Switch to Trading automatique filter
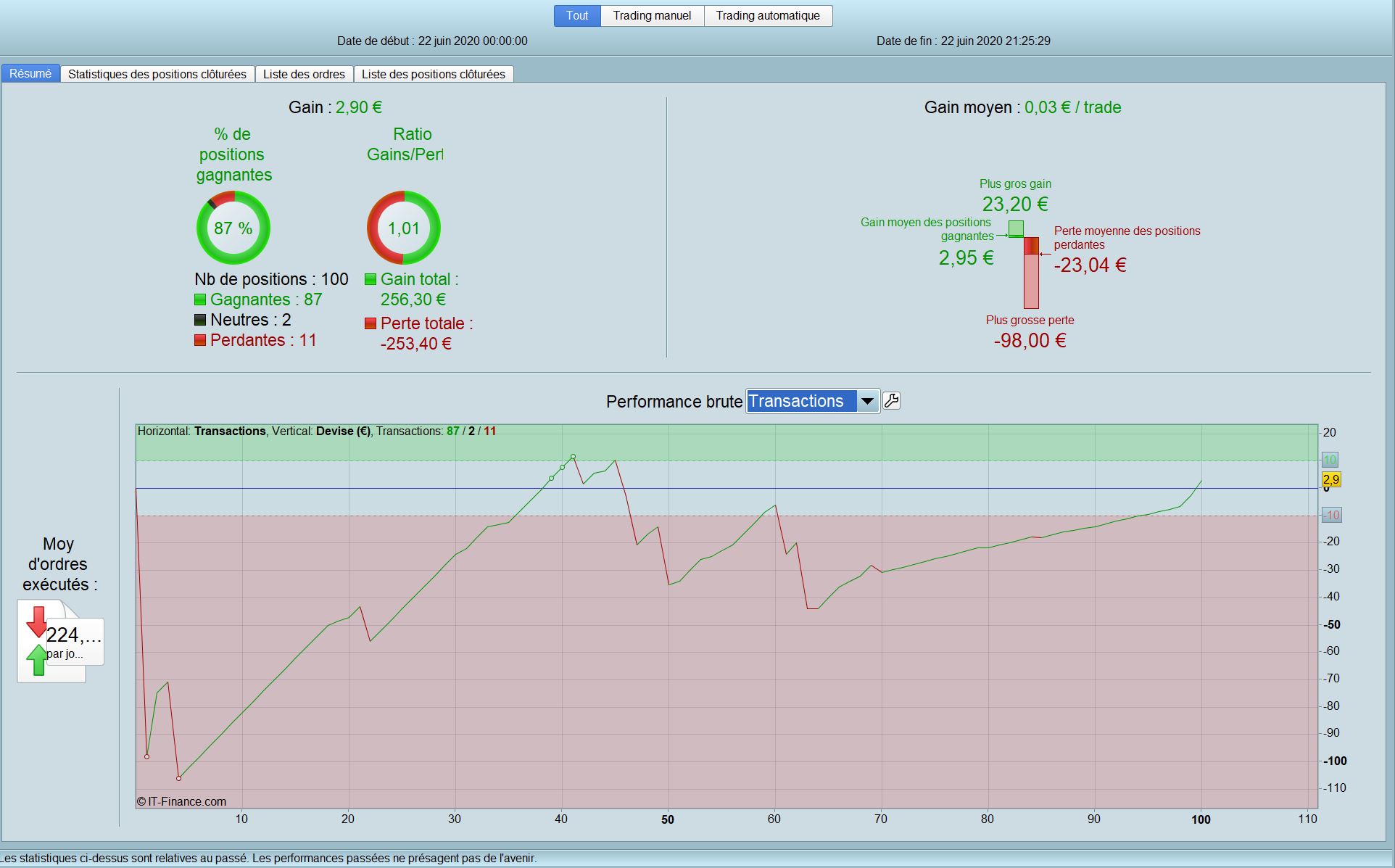This screenshot has height=868, width=1395. click(768, 16)
